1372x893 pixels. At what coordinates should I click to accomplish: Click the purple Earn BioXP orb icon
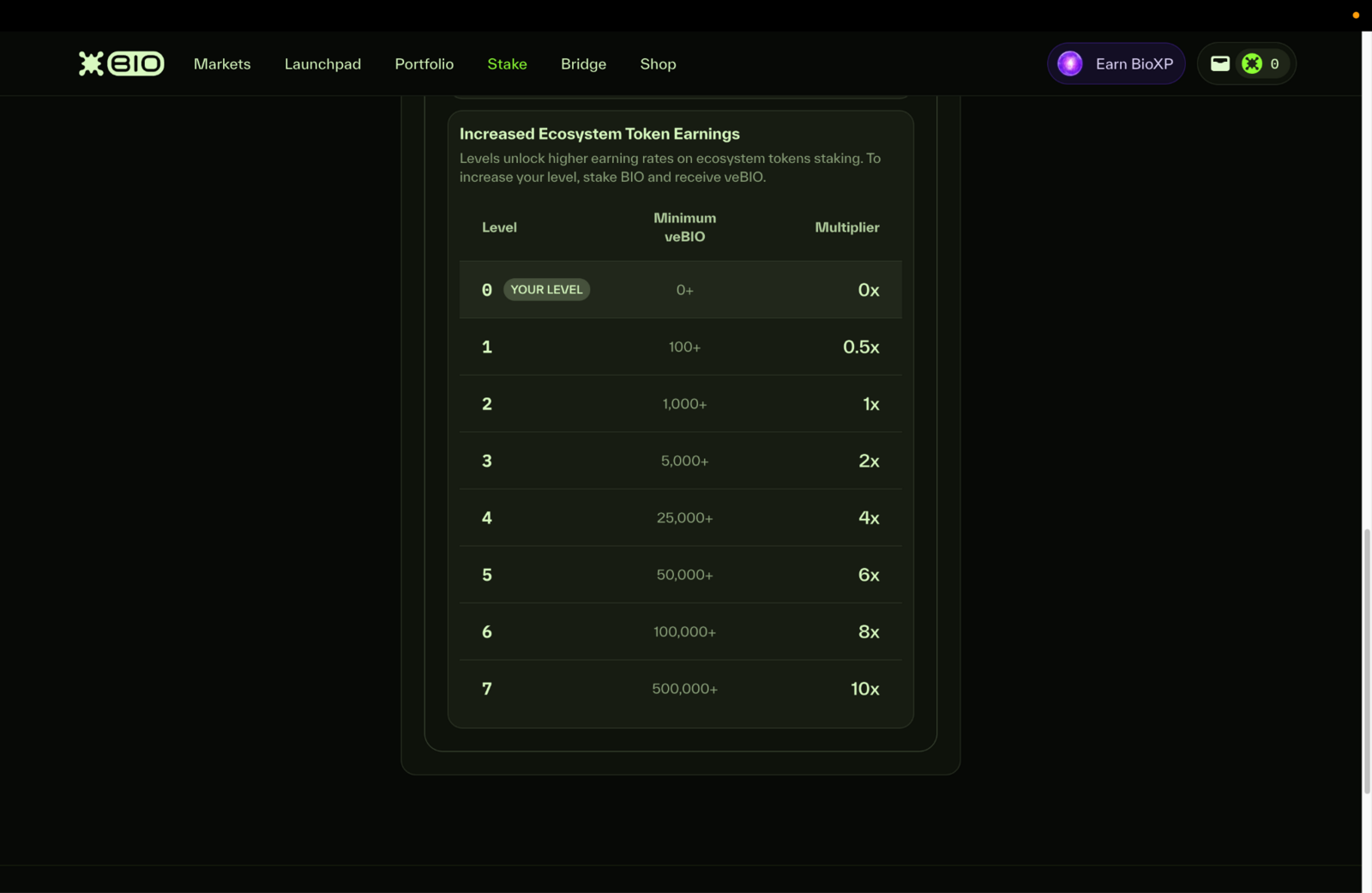pyautogui.click(x=1069, y=63)
